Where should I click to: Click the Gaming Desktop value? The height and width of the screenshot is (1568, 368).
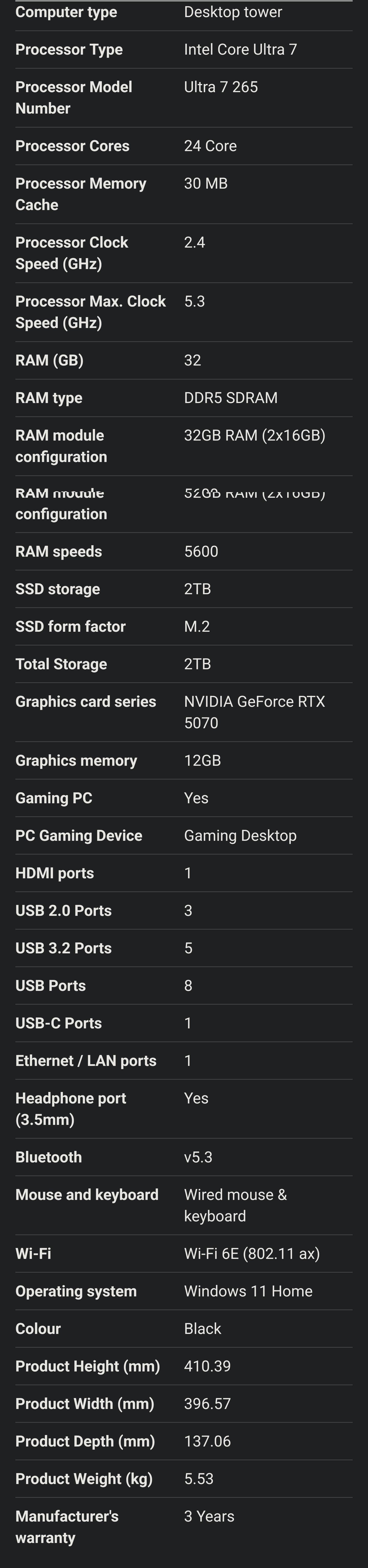[x=240, y=835]
